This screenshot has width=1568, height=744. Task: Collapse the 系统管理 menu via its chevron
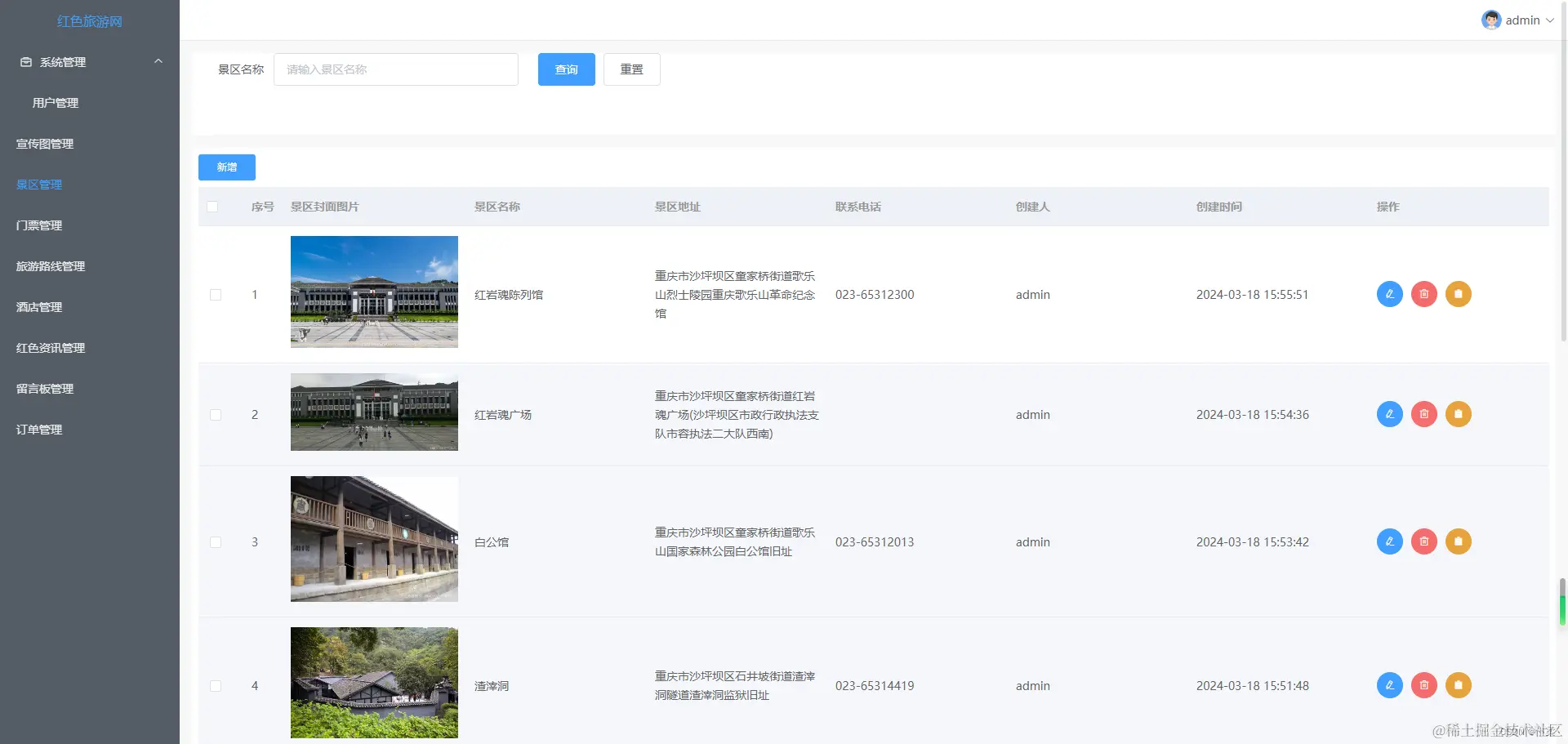pos(158,61)
